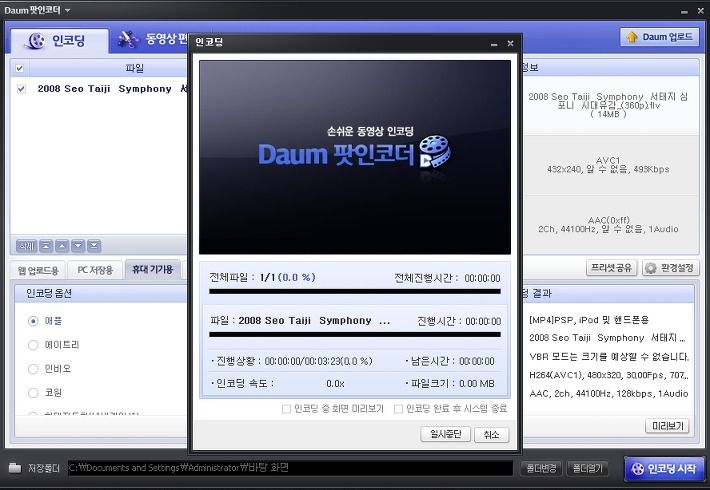This screenshot has height=490, width=710.
Task: Minimize the 인코딩 progress dialog
Action: pos(494,43)
